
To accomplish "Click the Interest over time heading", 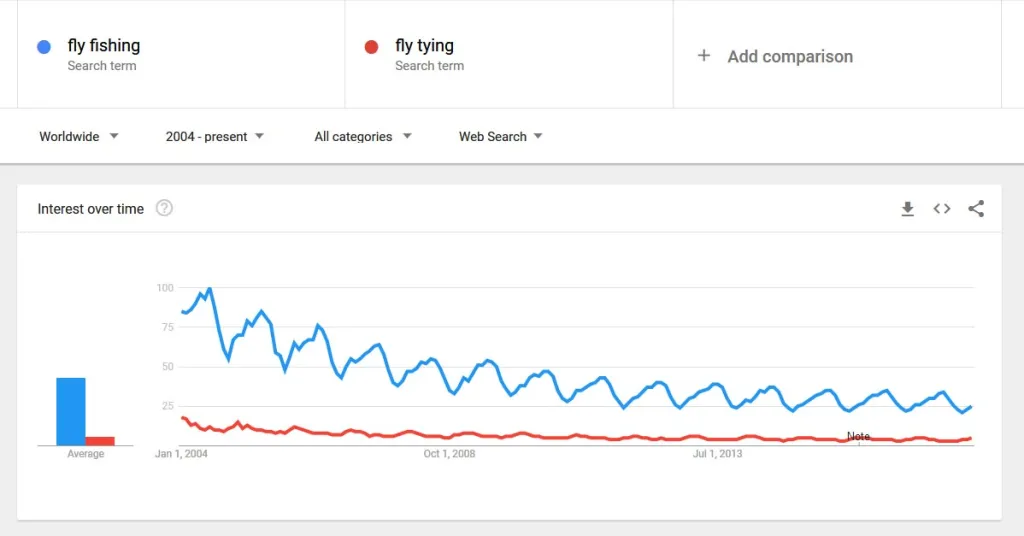I will (x=91, y=209).
